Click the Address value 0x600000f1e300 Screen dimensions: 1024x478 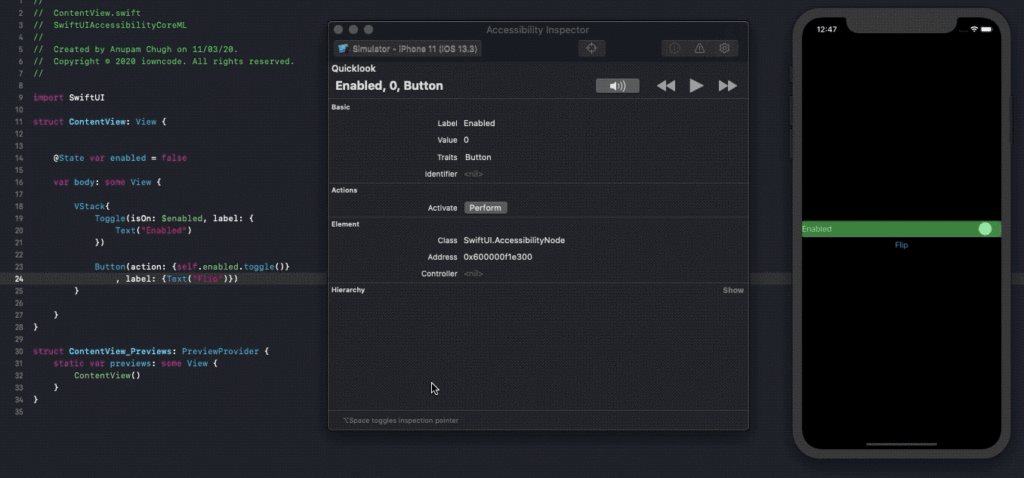click(498, 257)
